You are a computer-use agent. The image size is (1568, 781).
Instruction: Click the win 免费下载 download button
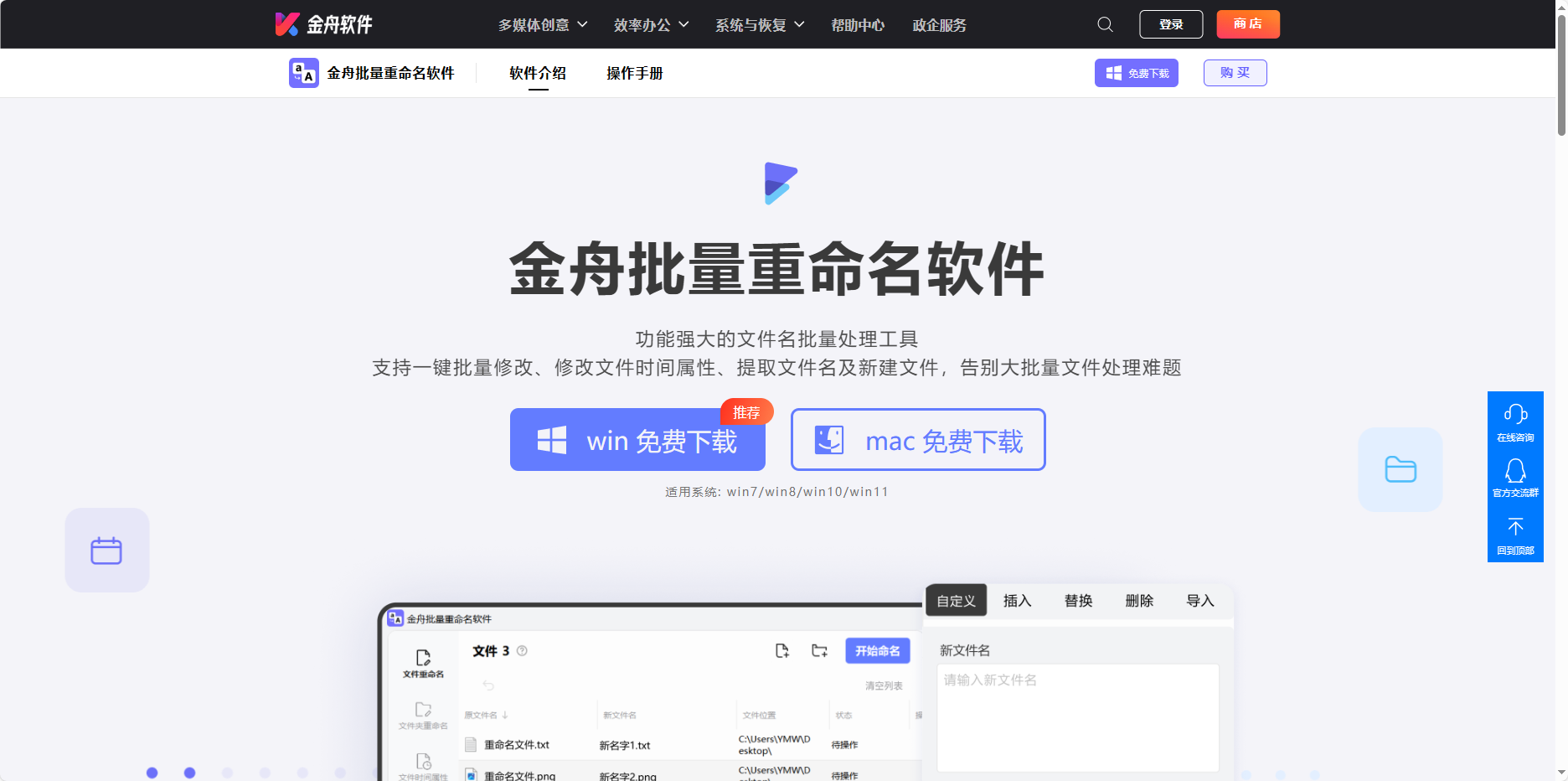[x=637, y=439]
